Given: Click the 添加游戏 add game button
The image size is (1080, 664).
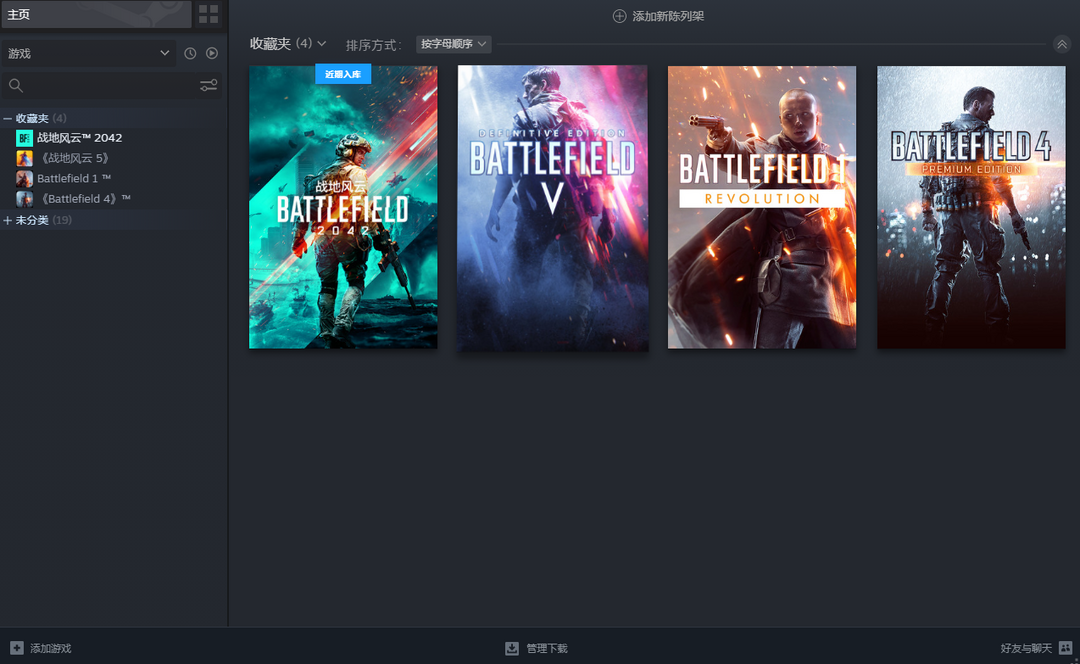Looking at the screenshot, I should 41,648.
